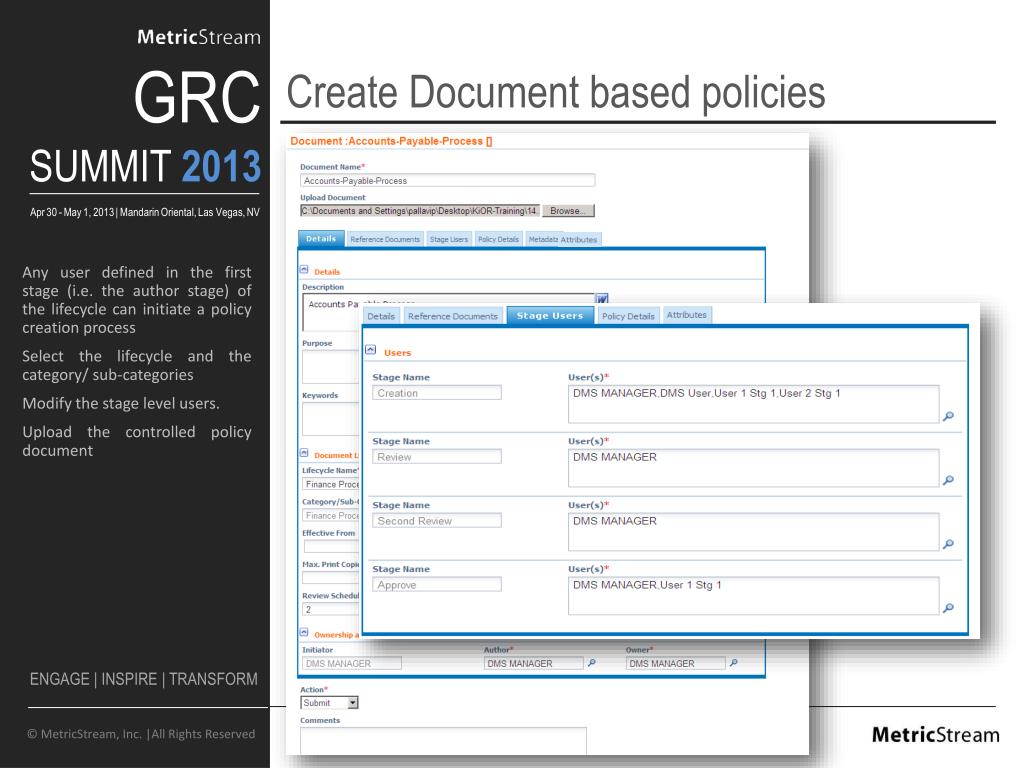The image size is (1024, 768).
Task: Open user lookup for the Creation stage
Action: [948, 416]
